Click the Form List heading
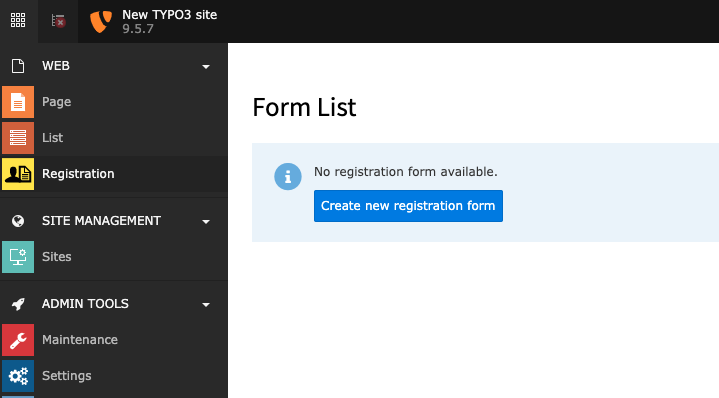 coord(304,107)
